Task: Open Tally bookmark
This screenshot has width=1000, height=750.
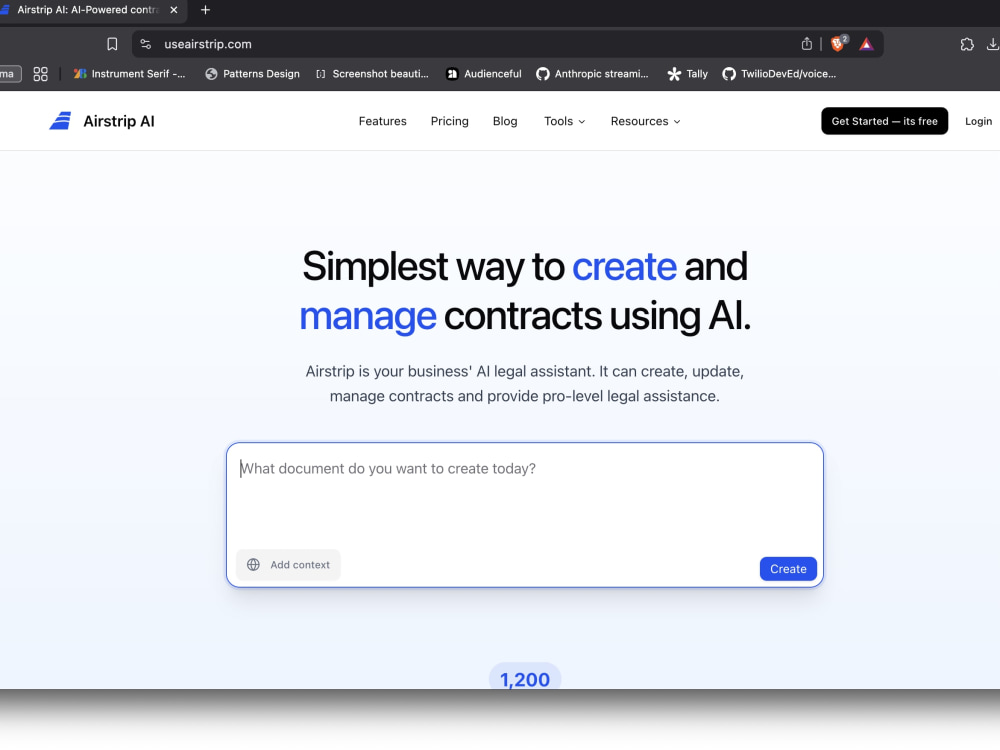Action: pyautogui.click(x=688, y=74)
